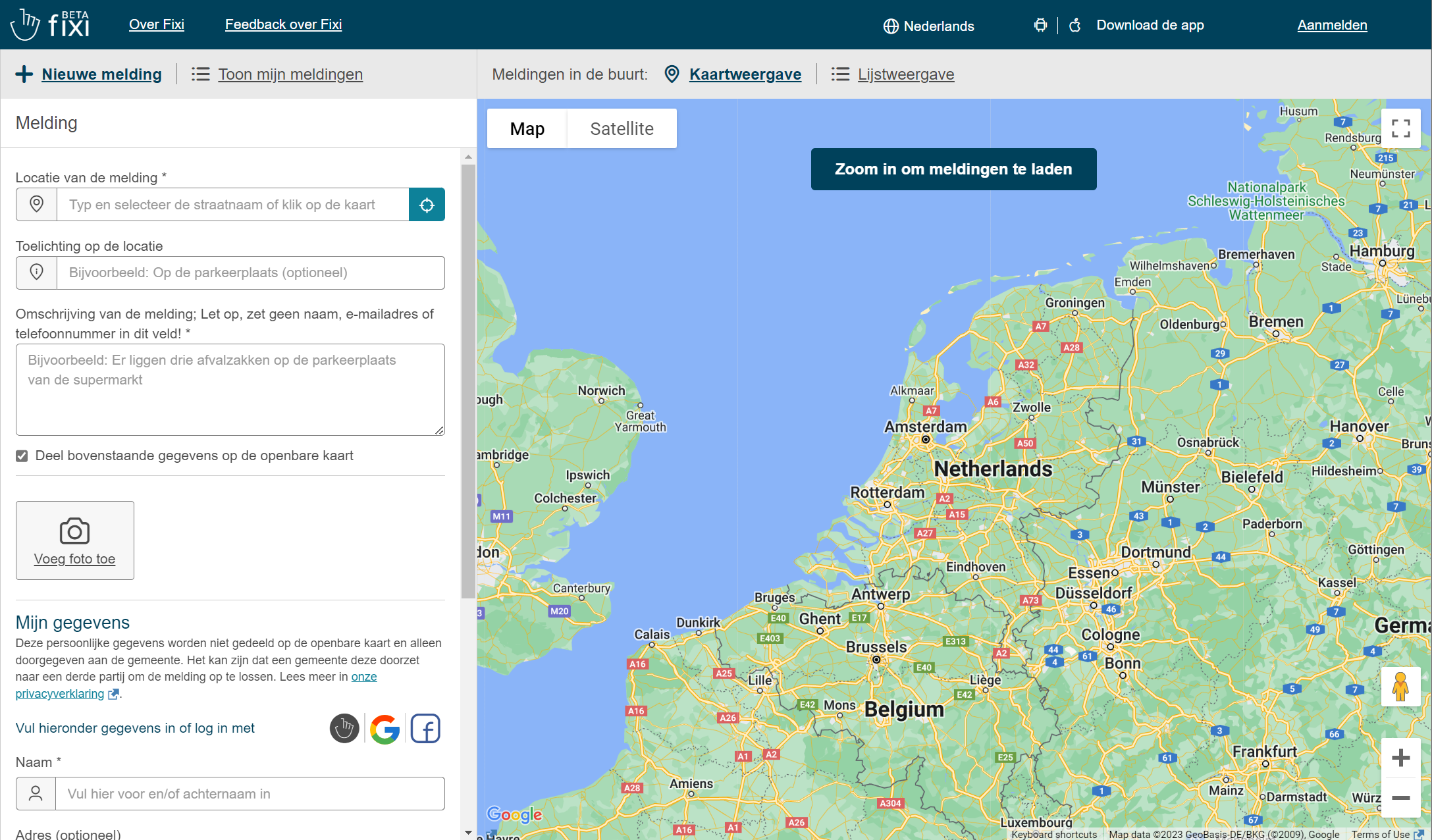This screenshot has width=1432, height=840.
Task: Click the Google login icon
Action: pyautogui.click(x=384, y=728)
